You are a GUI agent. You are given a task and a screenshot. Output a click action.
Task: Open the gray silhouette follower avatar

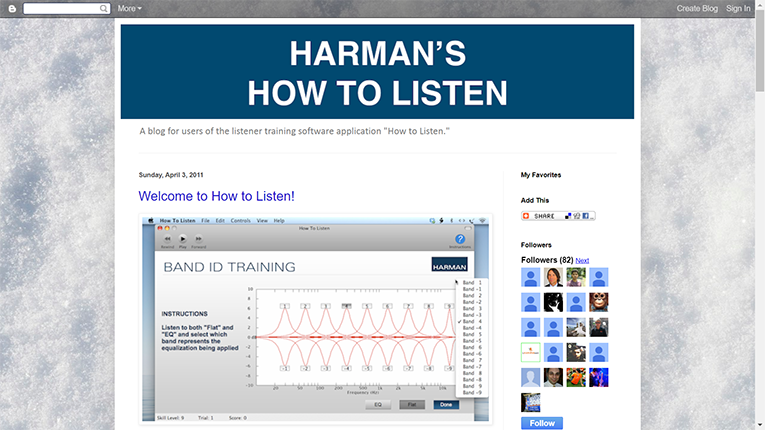(x=530, y=377)
